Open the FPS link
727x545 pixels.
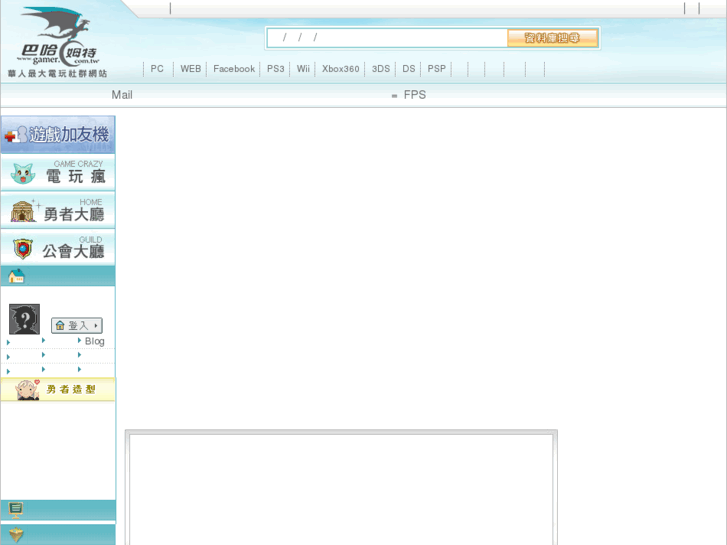(x=414, y=95)
